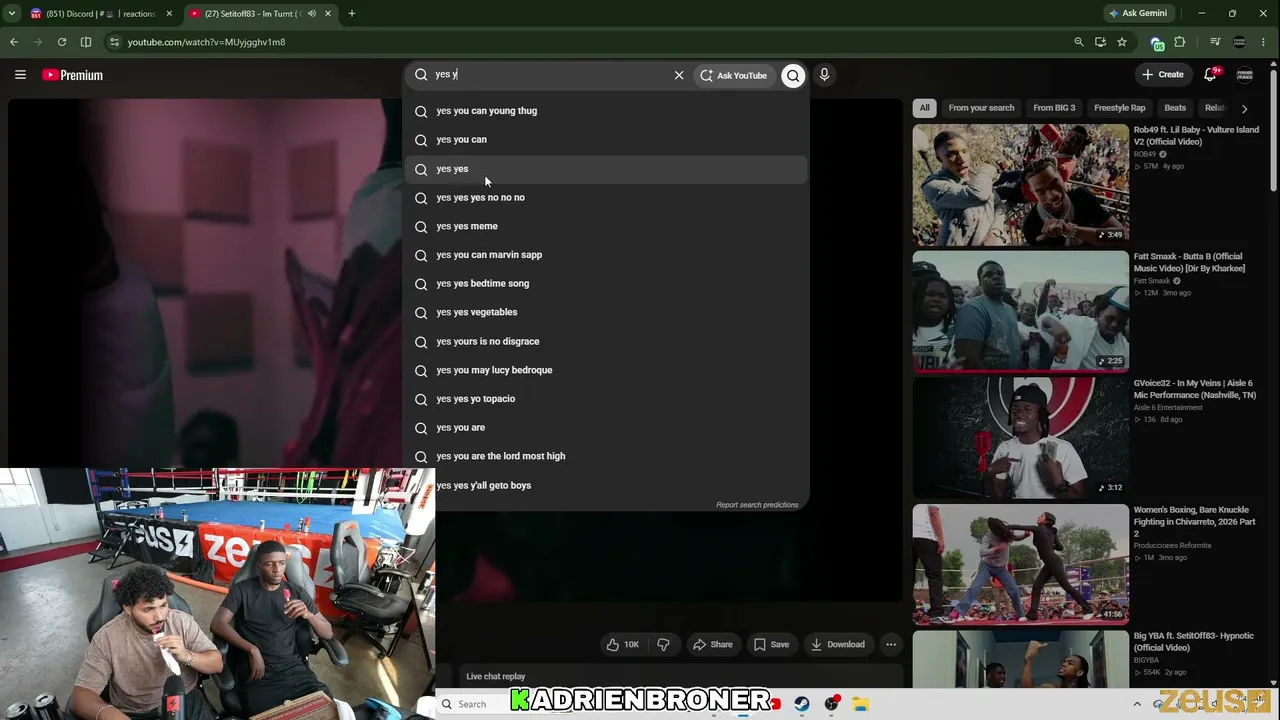Open media controls in browser toolbar
Screen dimensions: 1280x720
(1215, 42)
